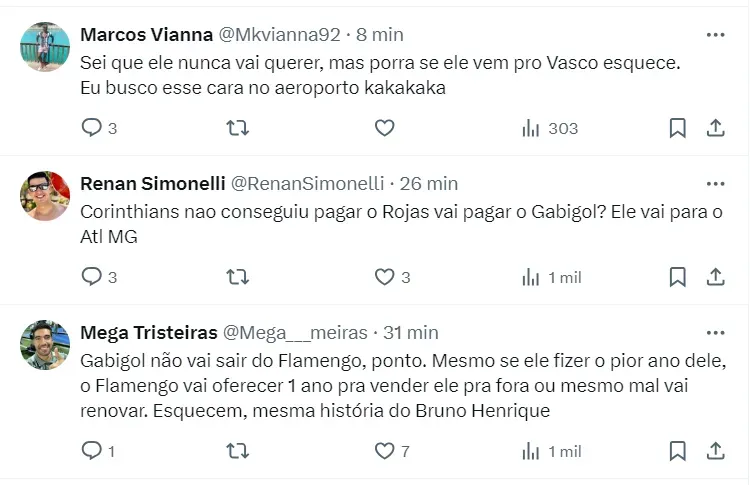
Task: Click the Mega Tristeiras display name
Action: click(146, 332)
